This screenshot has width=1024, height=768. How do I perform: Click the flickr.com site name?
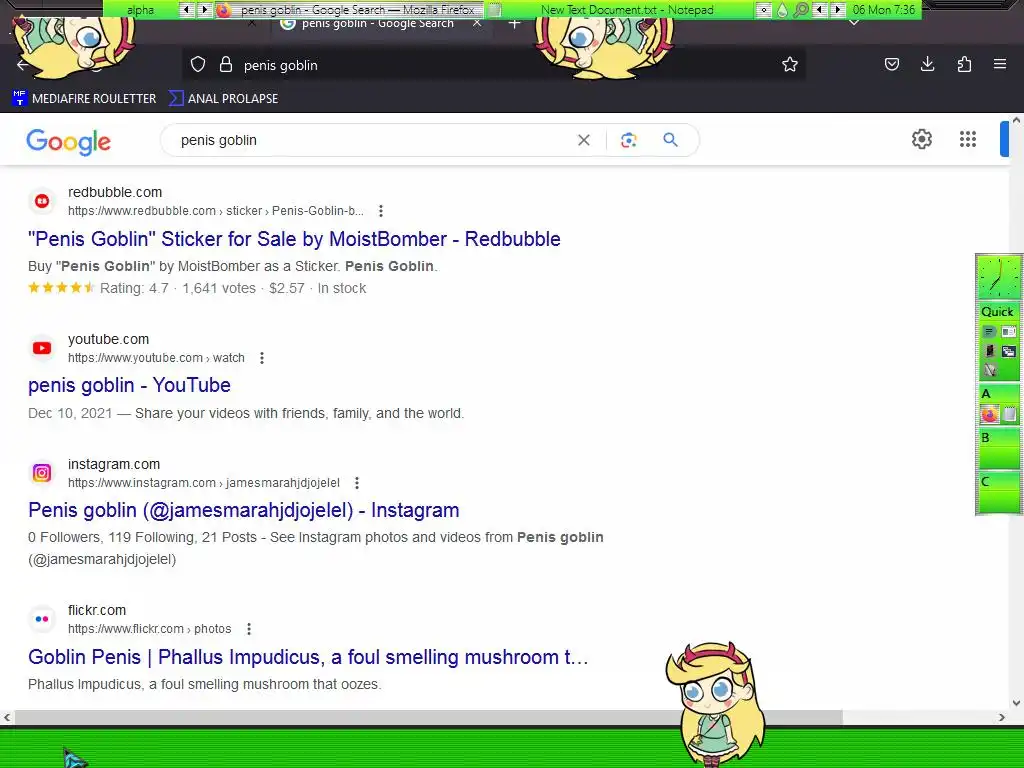coord(97,610)
